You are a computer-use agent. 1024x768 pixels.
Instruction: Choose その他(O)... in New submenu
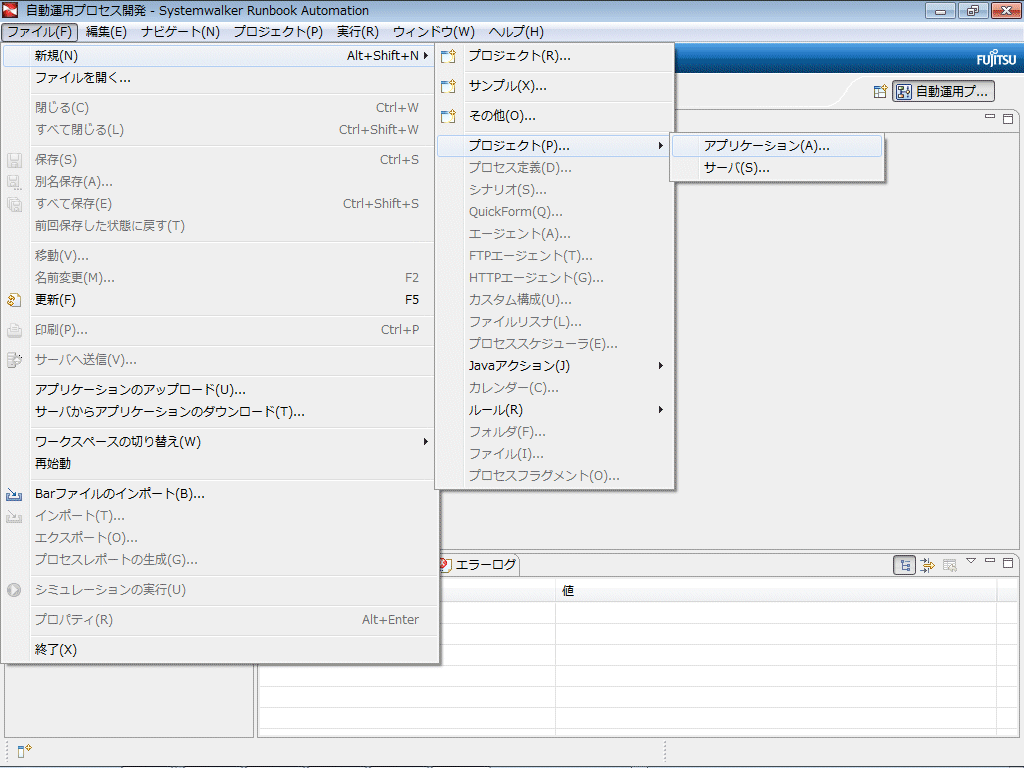click(x=554, y=116)
